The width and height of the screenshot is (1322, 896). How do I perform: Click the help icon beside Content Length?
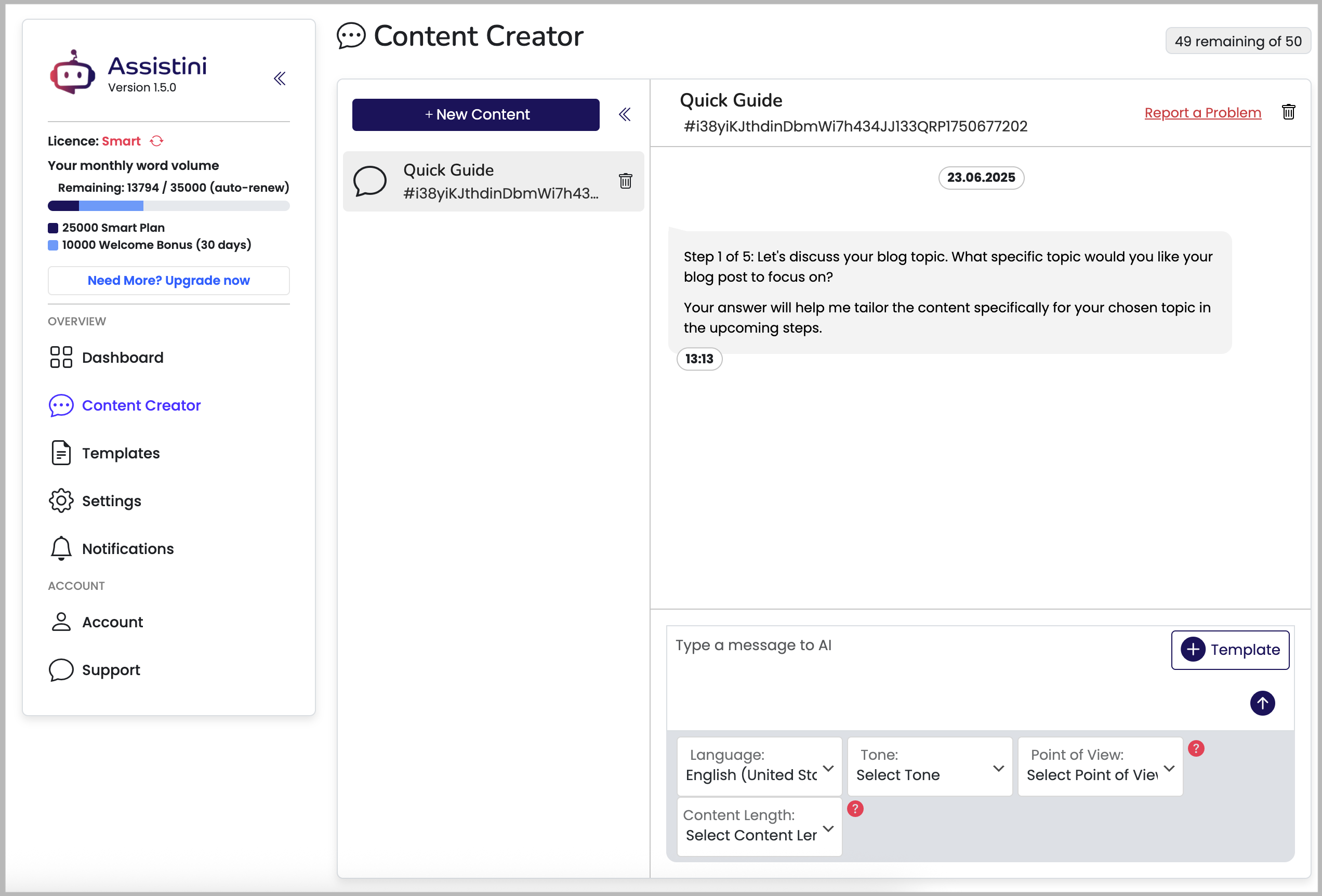pos(855,809)
